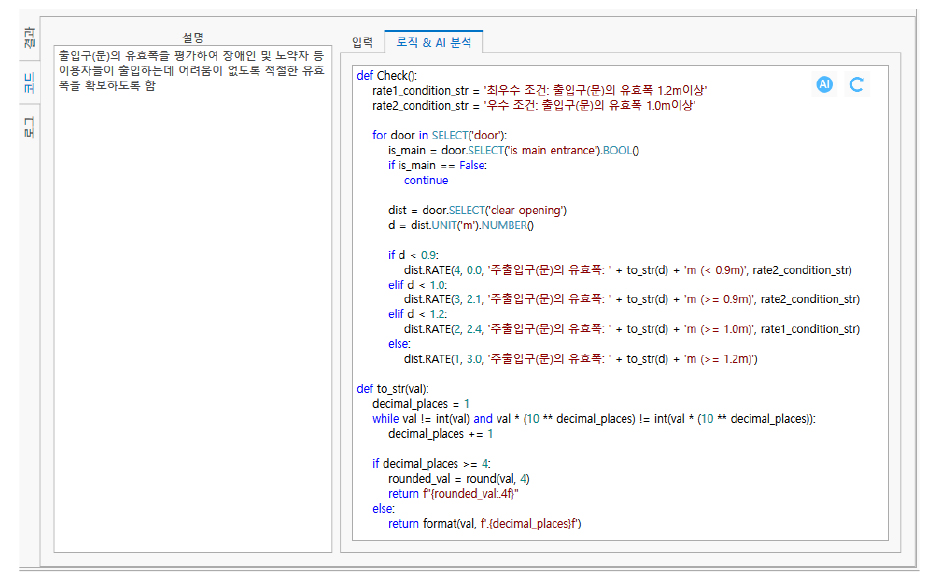Switch to the 입력 tab
Image resolution: width=933 pixels, height=580 pixels.
(362, 42)
